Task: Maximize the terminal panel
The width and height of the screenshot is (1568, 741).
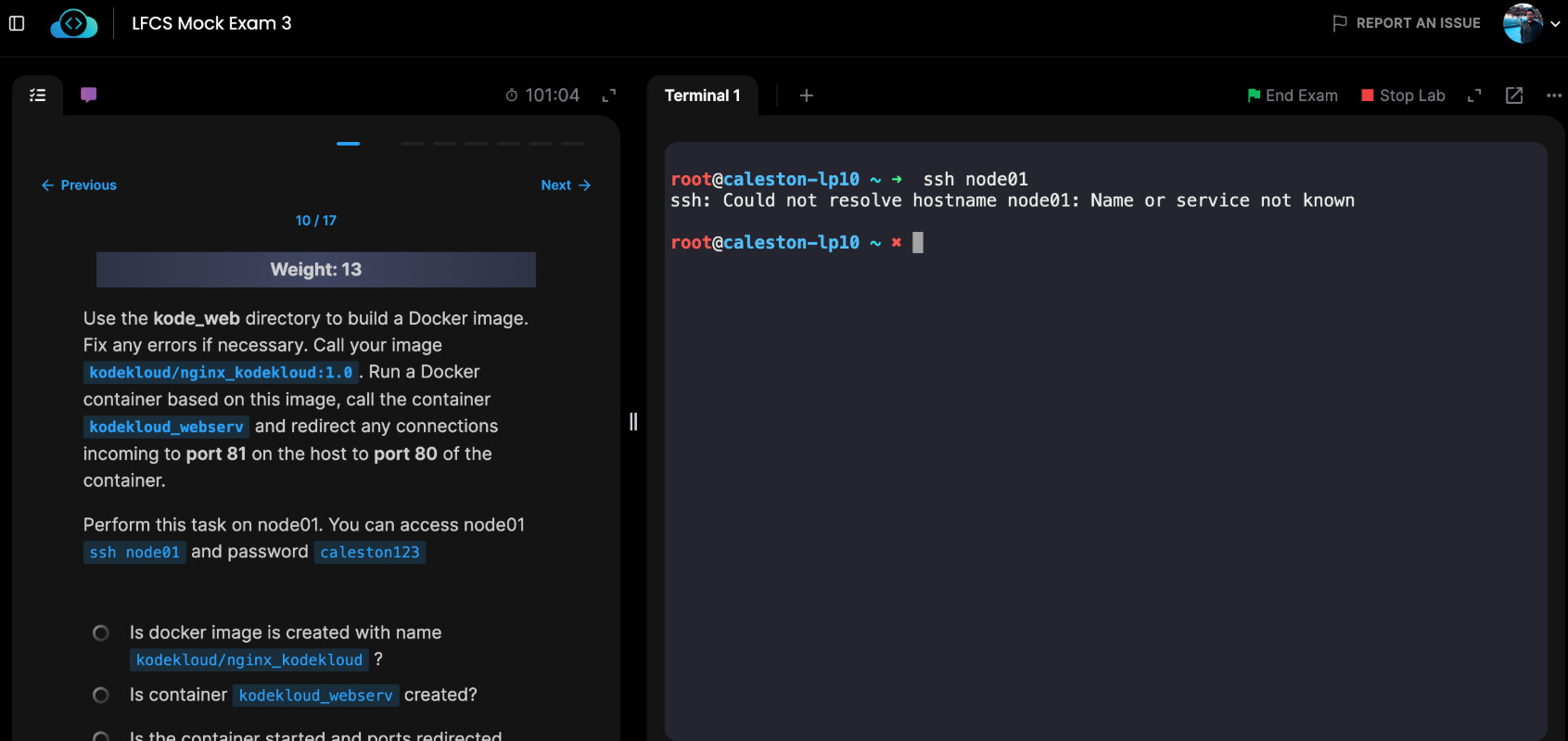Action: [1474, 96]
